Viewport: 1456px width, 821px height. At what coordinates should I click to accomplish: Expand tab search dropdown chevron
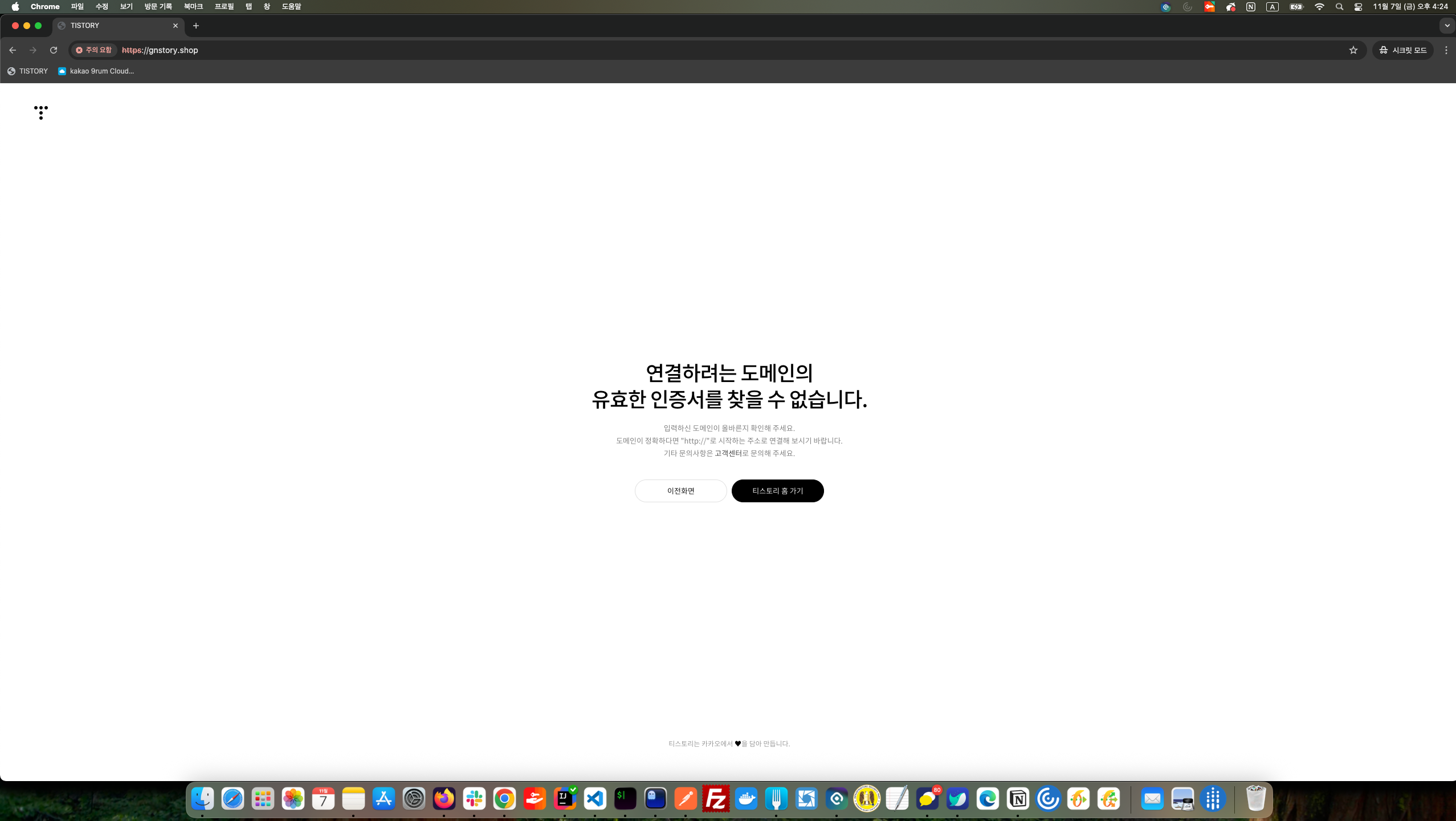[x=1446, y=26]
